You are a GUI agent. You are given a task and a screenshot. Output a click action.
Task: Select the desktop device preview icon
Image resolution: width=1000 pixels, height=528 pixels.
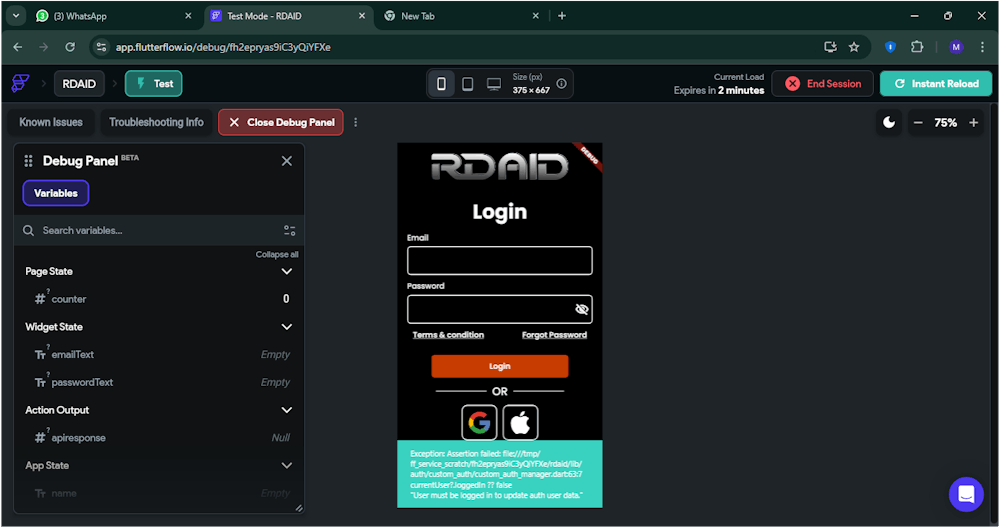pyautogui.click(x=494, y=84)
